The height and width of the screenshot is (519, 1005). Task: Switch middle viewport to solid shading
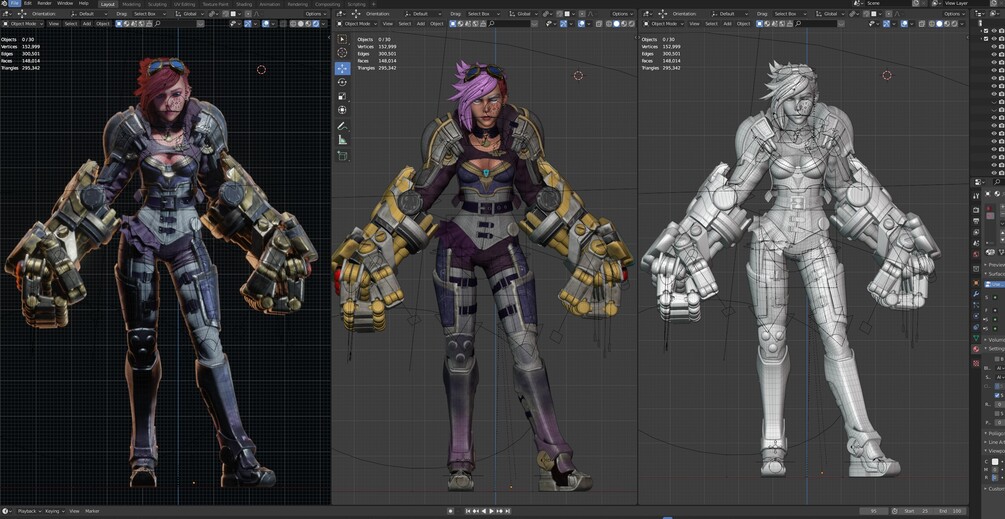click(616, 23)
